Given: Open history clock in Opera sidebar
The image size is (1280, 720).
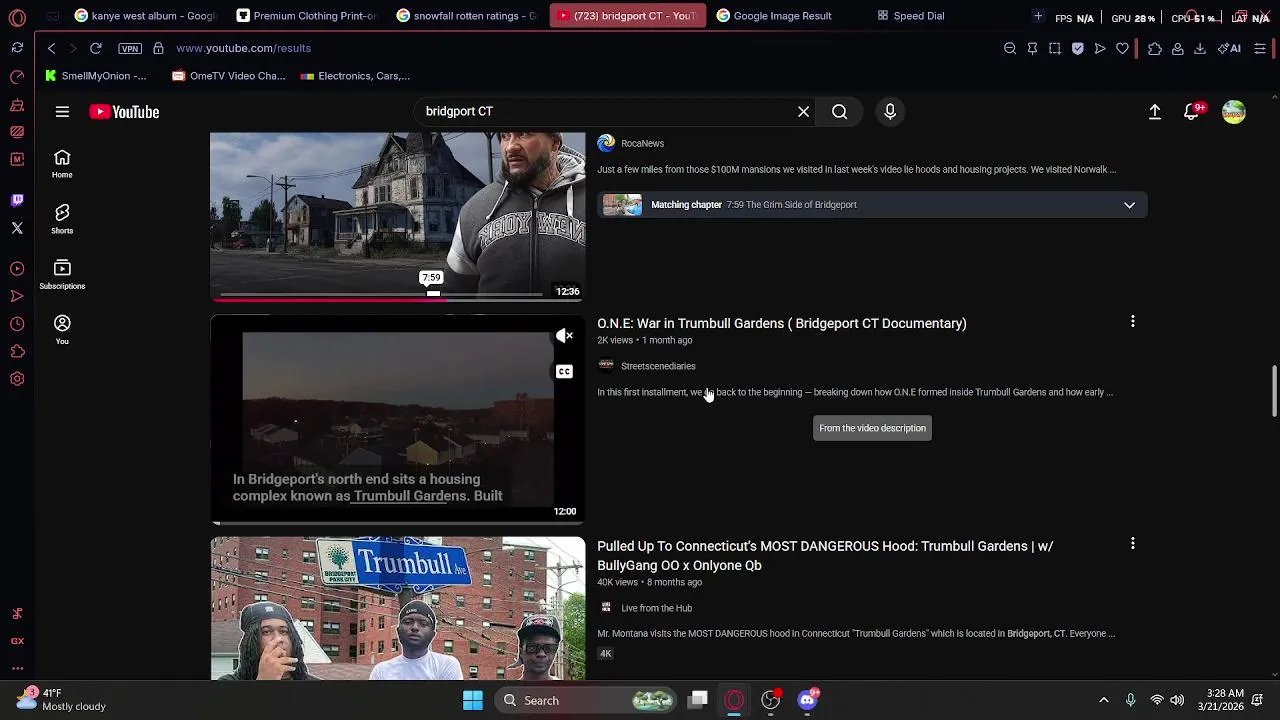Looking at the screenshot, I should click(17, 324).
